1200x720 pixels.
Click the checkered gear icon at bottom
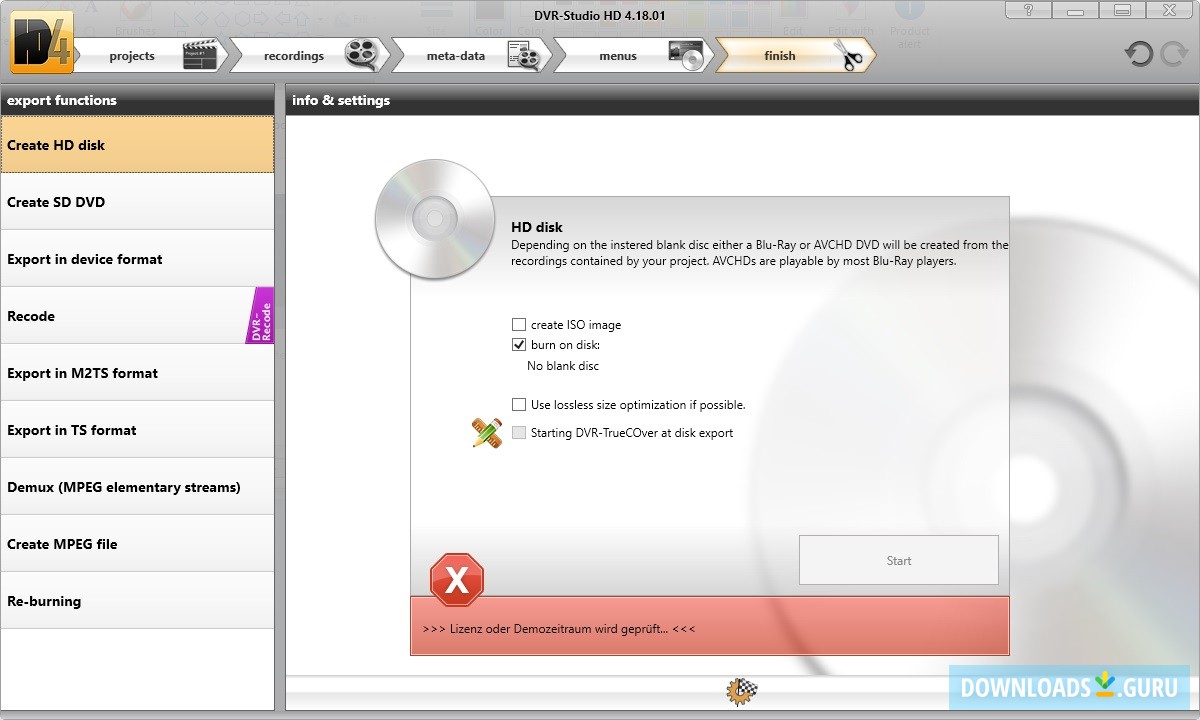[742, 690]
